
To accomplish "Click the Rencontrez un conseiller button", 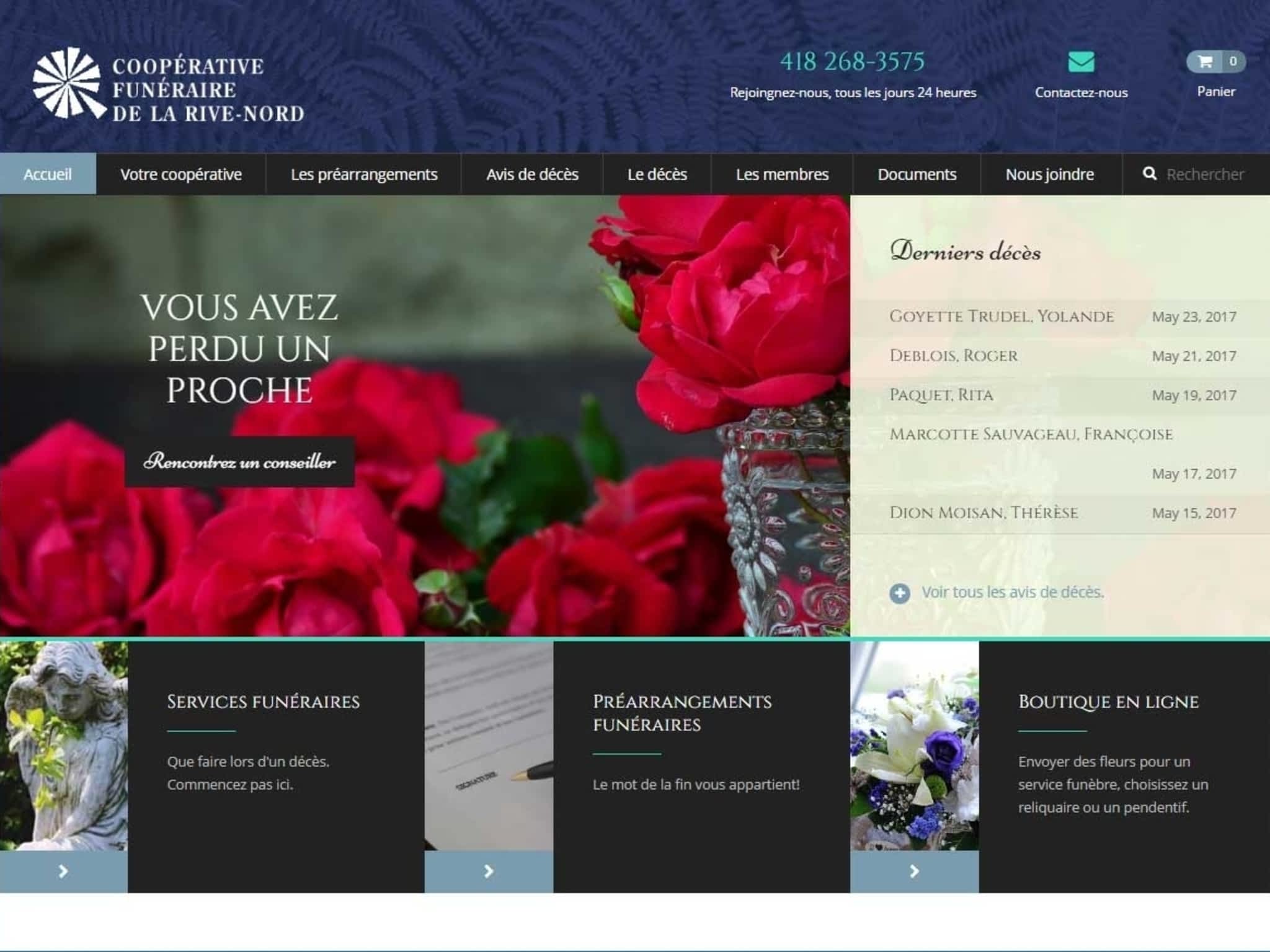I will point(239,462).
